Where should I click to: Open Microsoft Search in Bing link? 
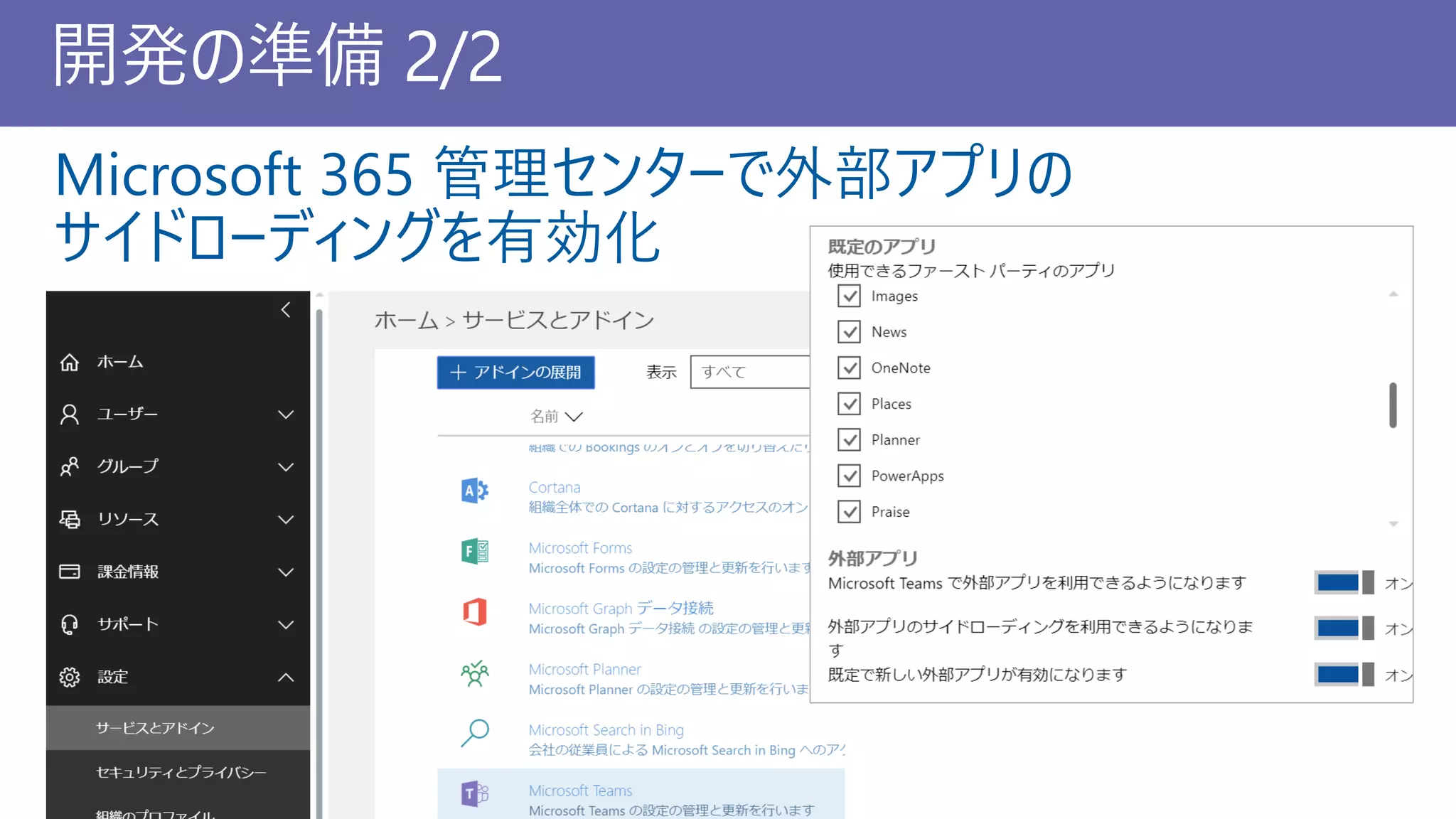(606, 730)
